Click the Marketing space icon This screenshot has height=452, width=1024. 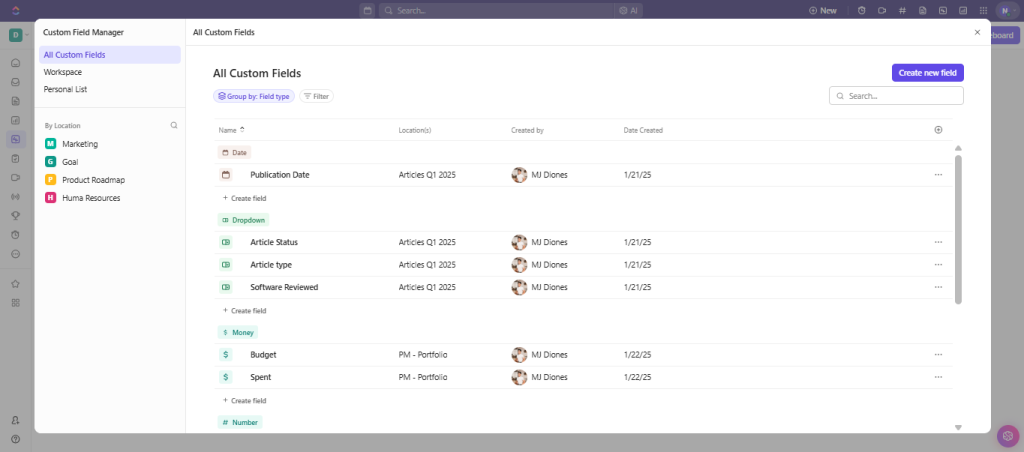point(50,144)
